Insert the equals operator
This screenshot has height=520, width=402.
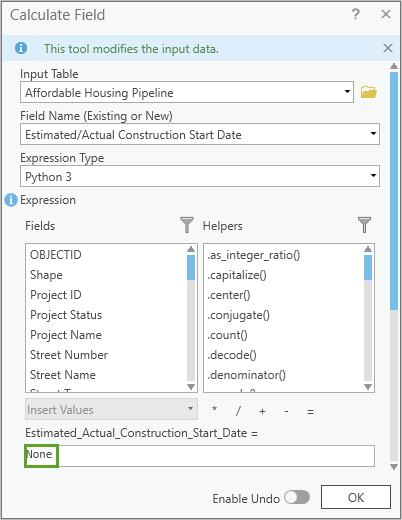(310, 412)
